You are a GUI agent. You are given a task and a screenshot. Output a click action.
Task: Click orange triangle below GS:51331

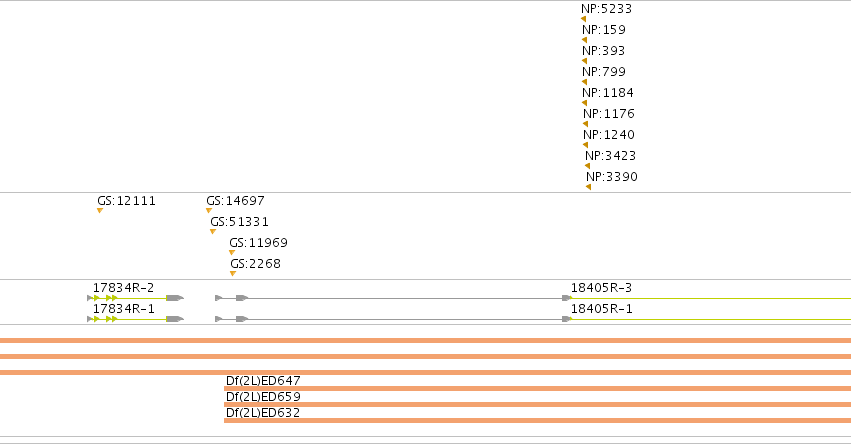pyautogui.click(x=213, y=232)
